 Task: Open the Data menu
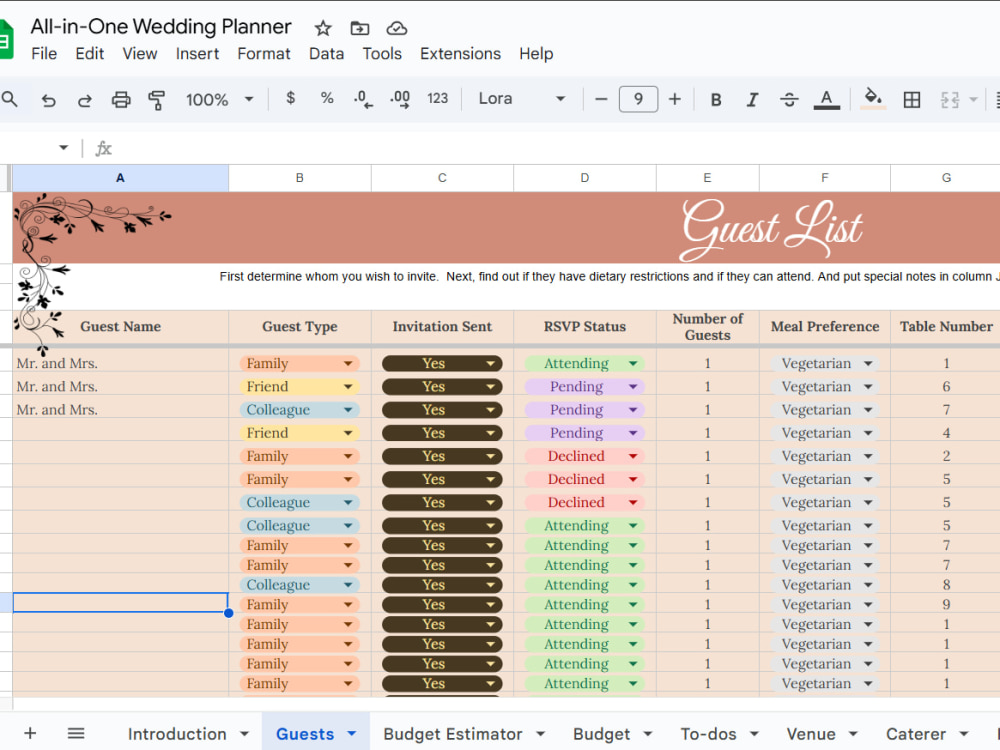tap(327, 54)
